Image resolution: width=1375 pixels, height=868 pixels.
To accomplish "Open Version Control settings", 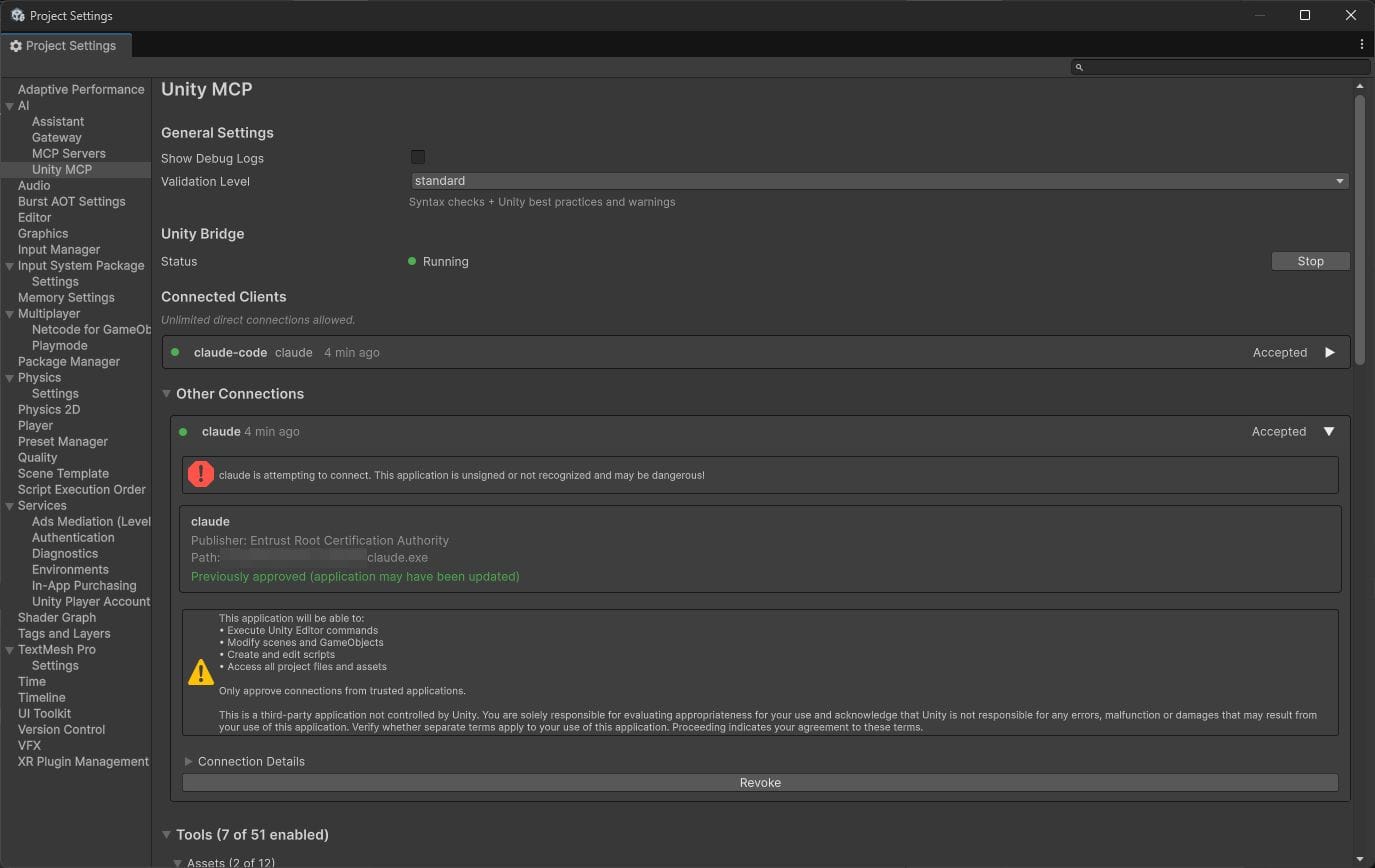I will 62,729.
